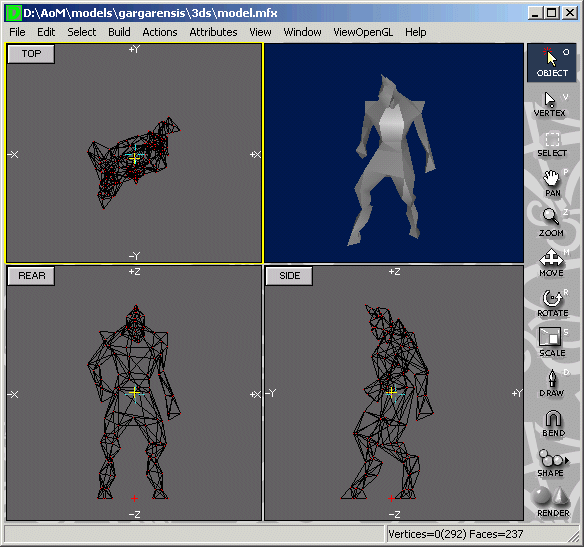Viewport: 584px width, 547px height.
Task: Click the yellow origin cross in REAR view
Action: (134, 392)
